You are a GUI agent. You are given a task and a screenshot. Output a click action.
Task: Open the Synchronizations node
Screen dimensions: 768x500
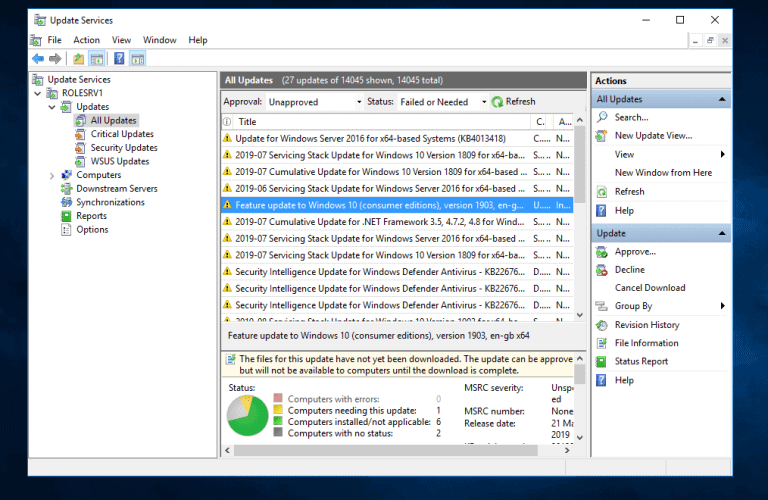pyautogui.click(x=110, y=202)
